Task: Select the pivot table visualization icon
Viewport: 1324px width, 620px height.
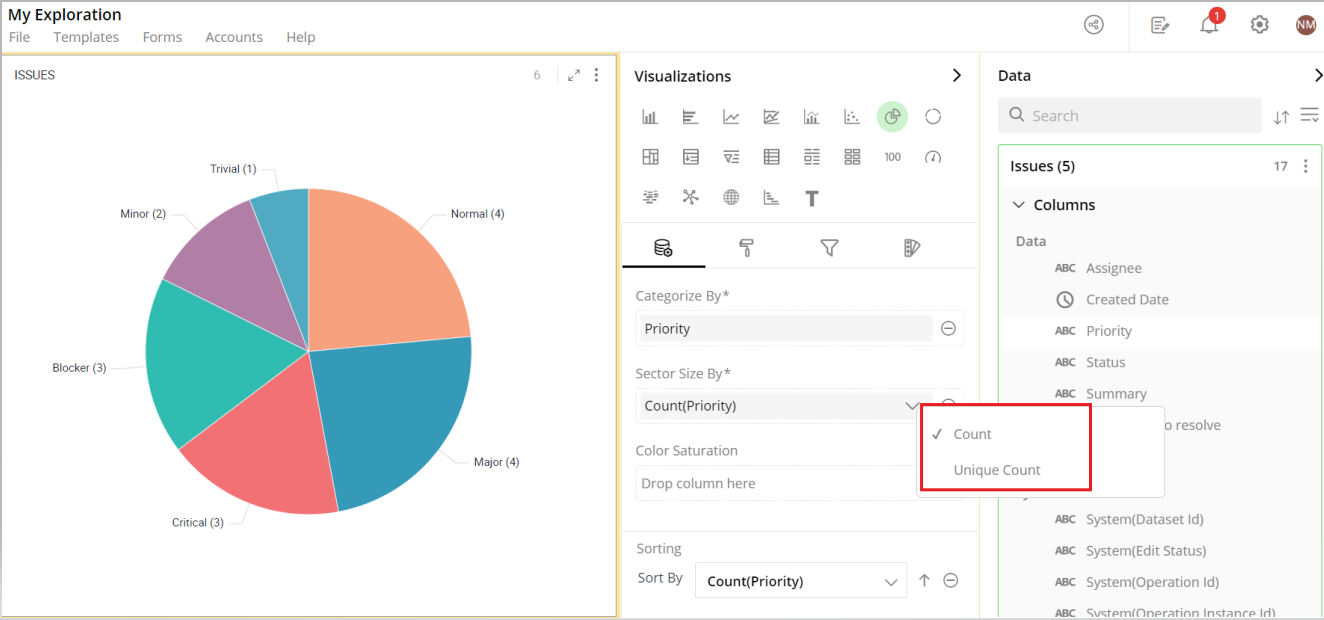Action: click(690, 157)
